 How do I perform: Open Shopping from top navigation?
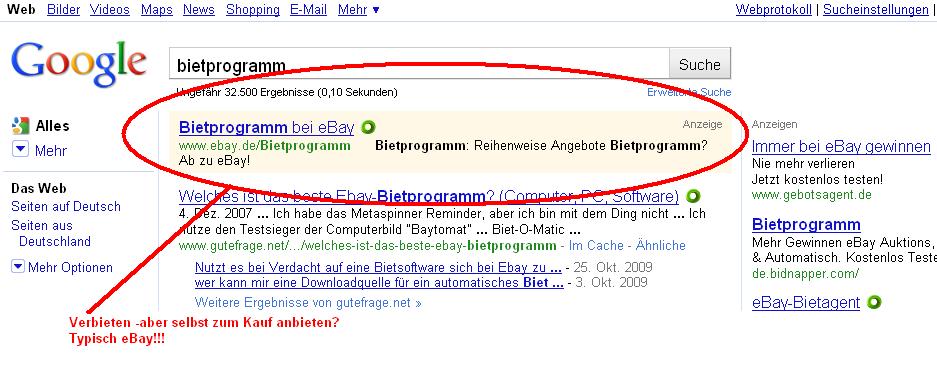tap(253, 10)
